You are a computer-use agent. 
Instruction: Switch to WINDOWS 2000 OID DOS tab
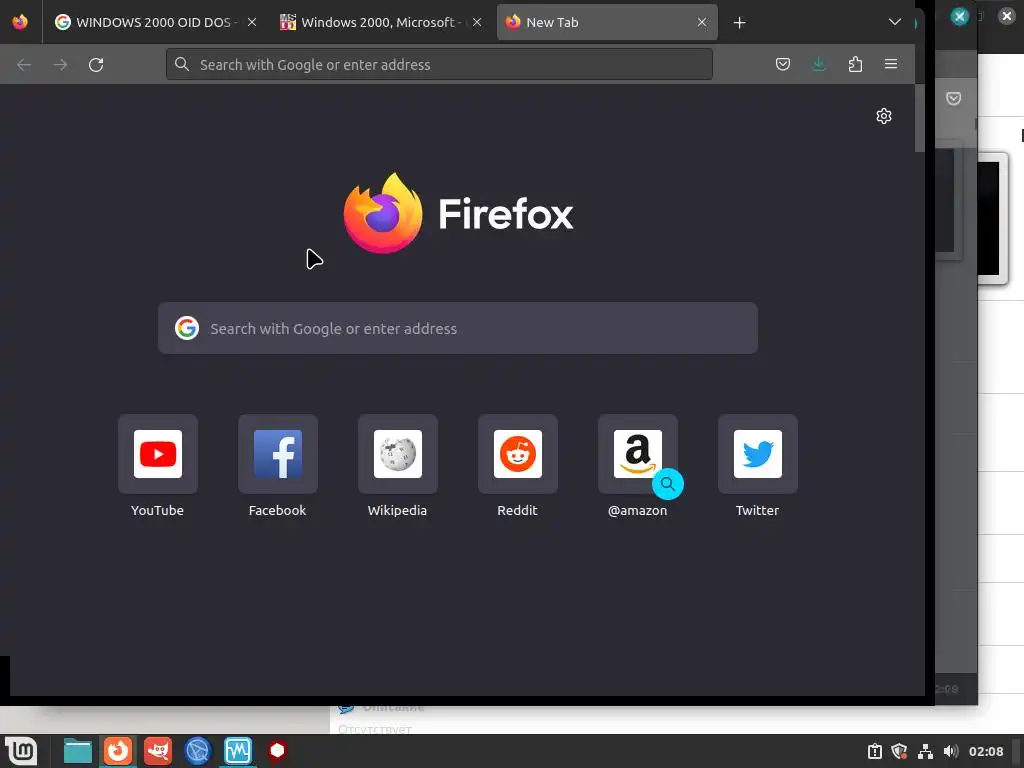coord(155,22)
